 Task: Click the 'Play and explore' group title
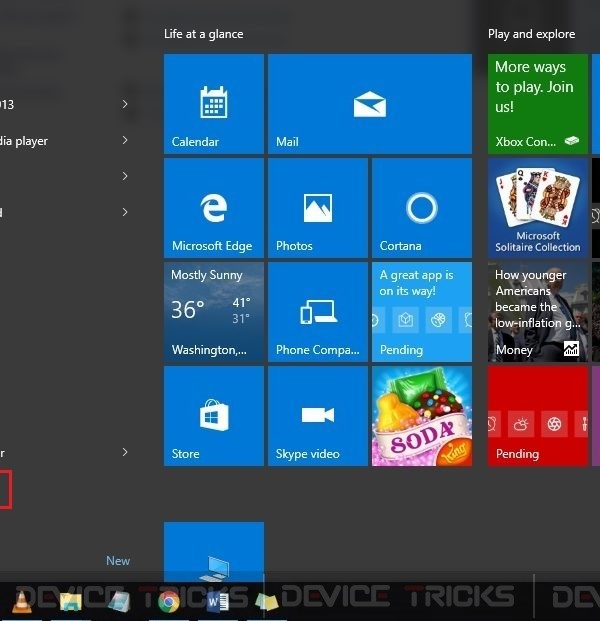point(531,34)
